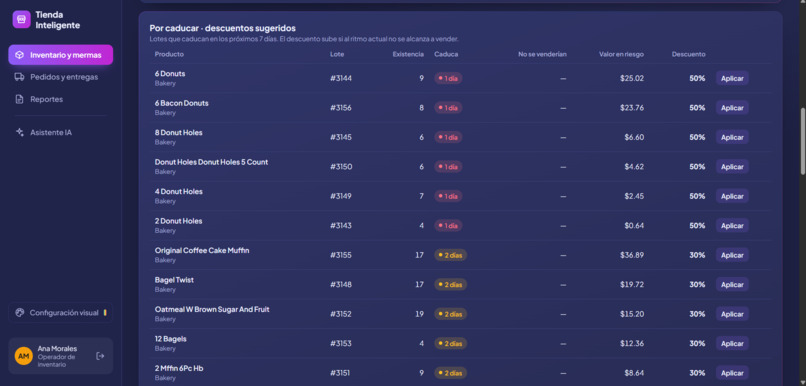
Task: Apply discount for Donut Holes 5 Count
Action: click(x=732, y=167)
